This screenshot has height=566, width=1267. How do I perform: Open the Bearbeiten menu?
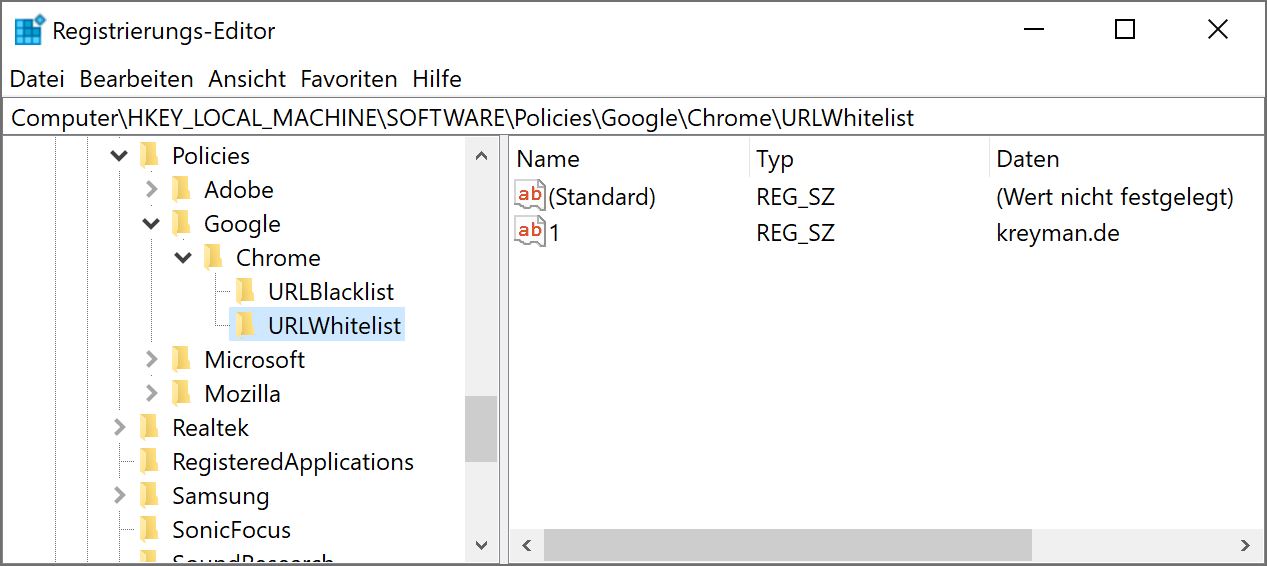(x=136, y=79)
